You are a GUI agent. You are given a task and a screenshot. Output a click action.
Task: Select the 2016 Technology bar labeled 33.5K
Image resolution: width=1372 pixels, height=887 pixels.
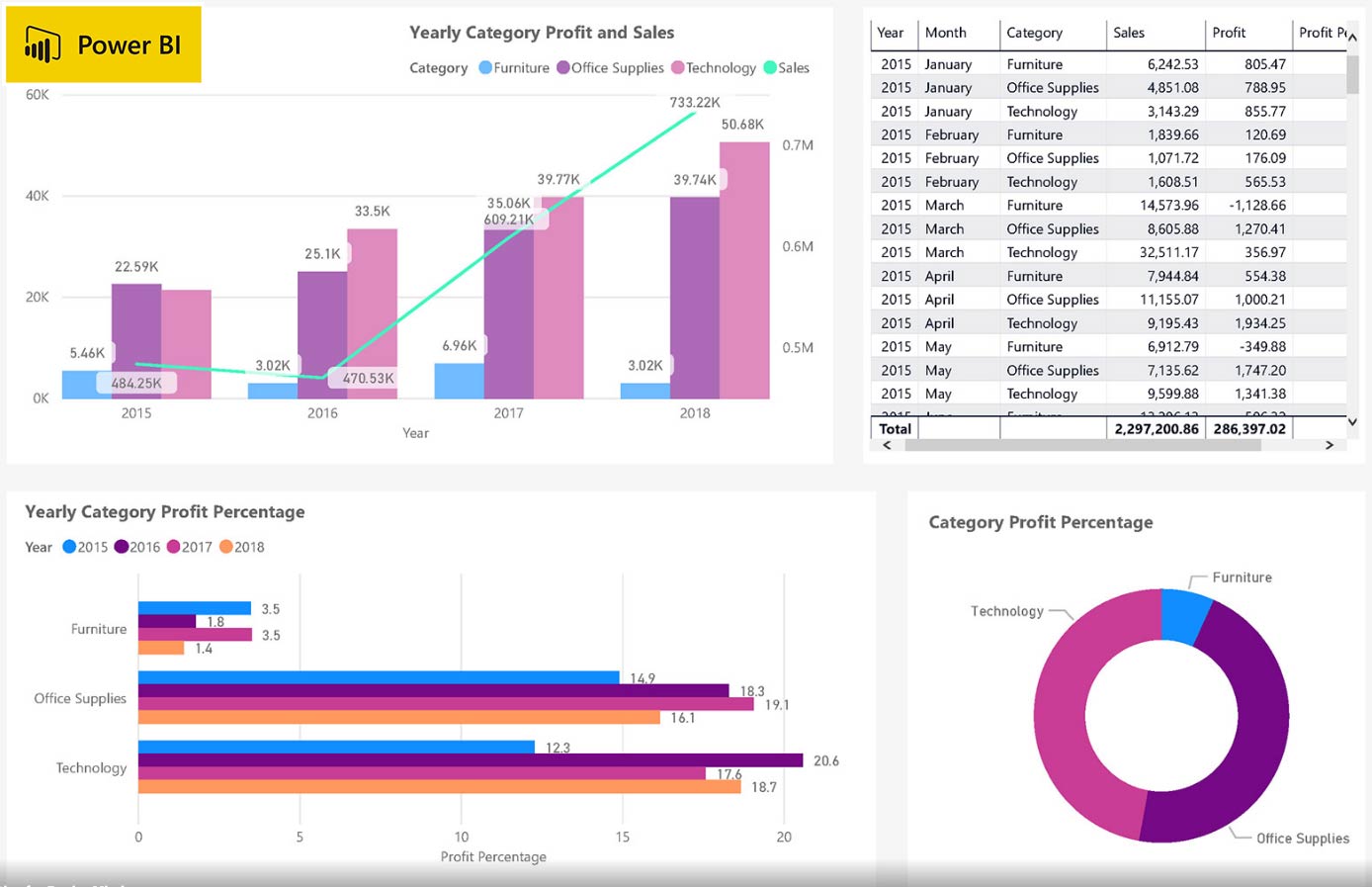tap(372, 313)
